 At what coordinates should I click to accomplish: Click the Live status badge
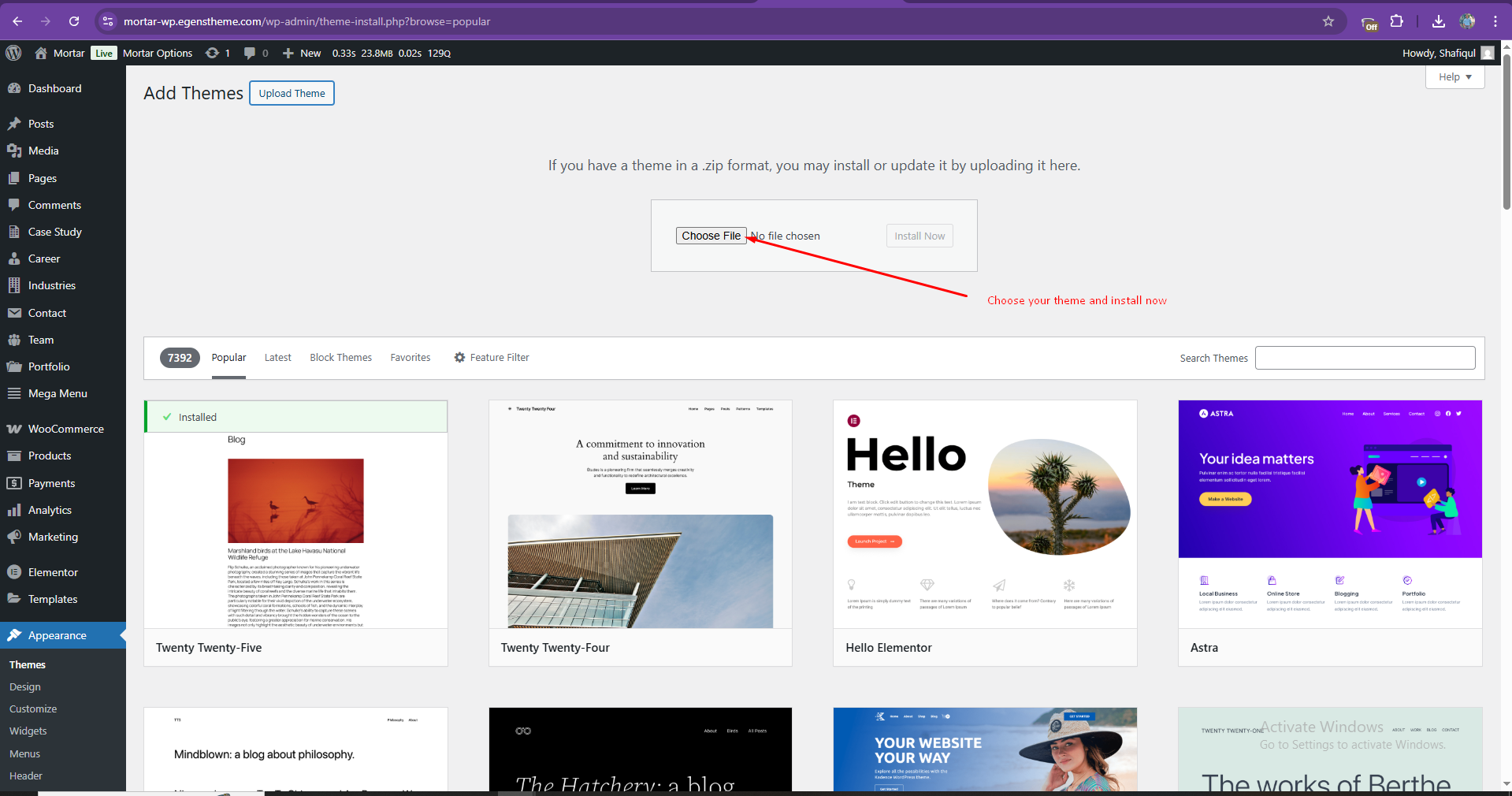pos(104,53)
